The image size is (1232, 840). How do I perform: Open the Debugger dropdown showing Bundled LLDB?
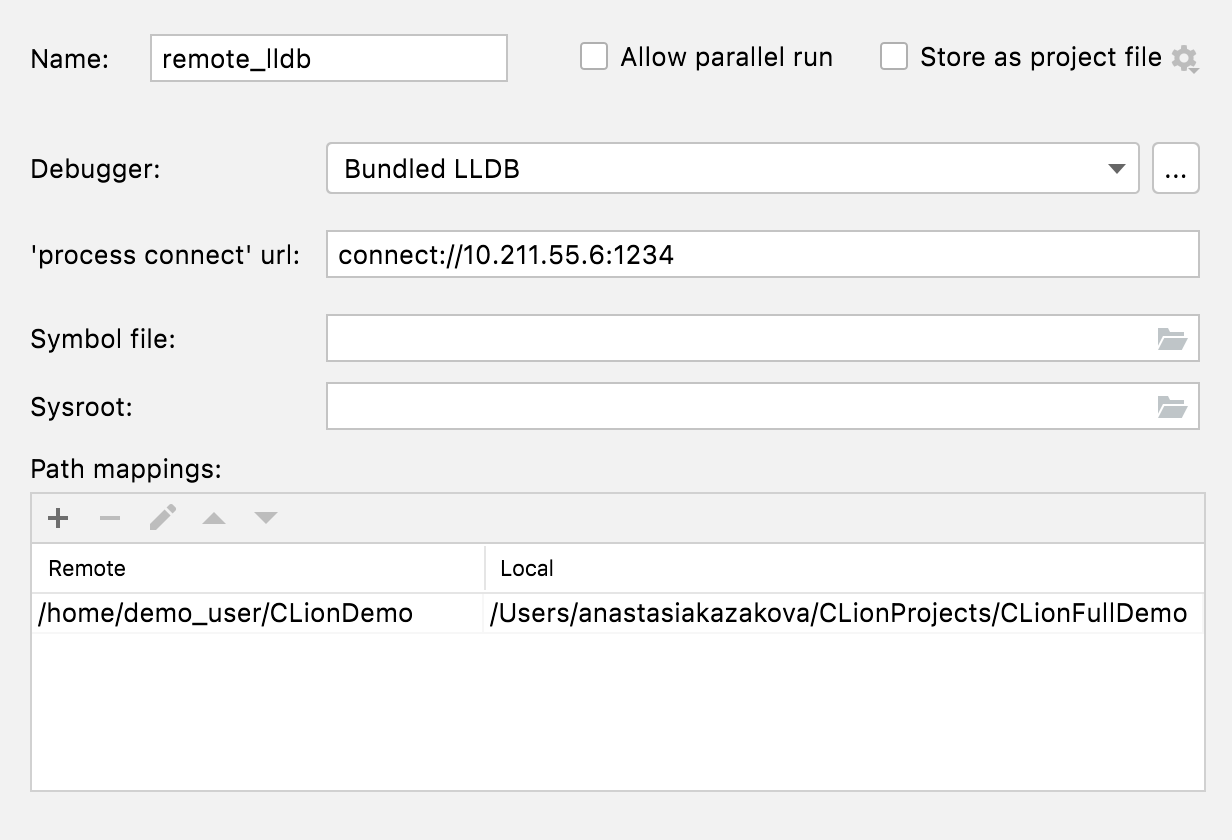click(x=732, y=169)
